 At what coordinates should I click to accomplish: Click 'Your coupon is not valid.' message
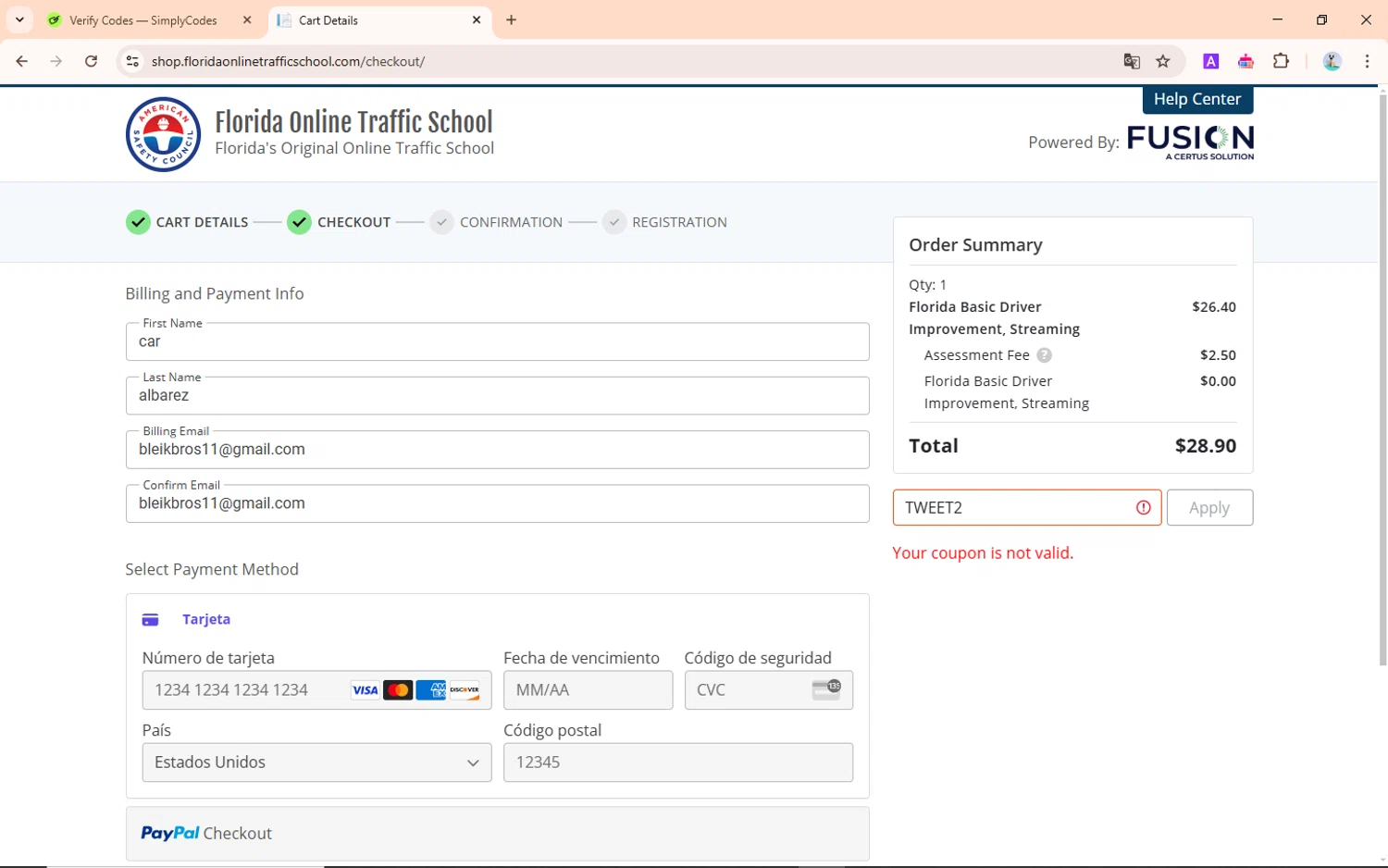[x=983, y=553]
